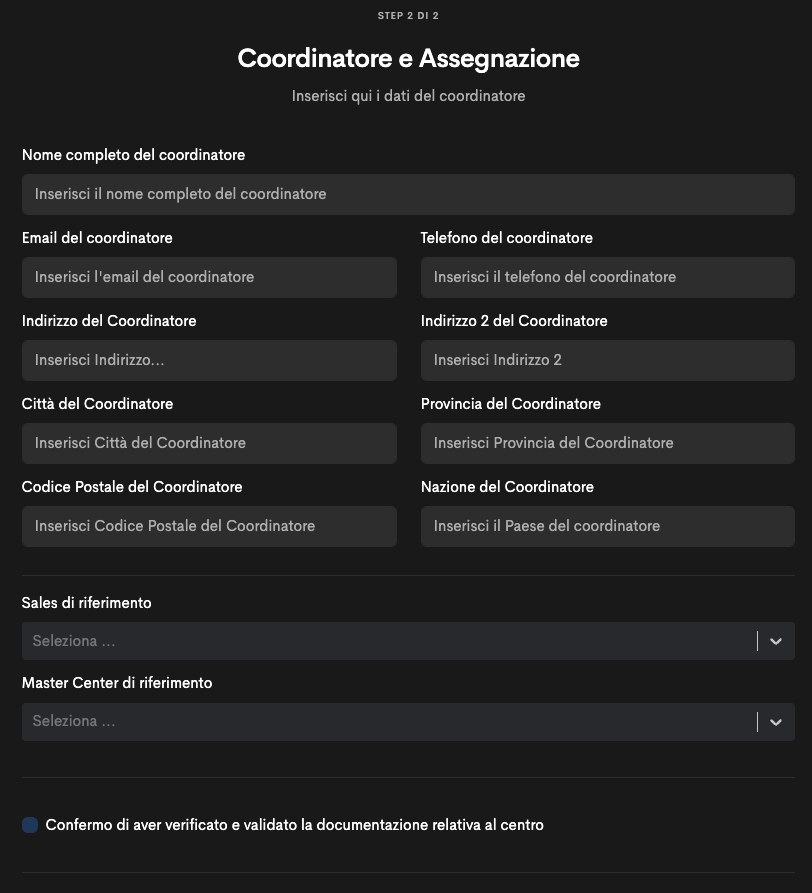This screenshot has width=812, height=893.
Task: Focus the Indirizzo 2 input field
Action: pos(607,360)
